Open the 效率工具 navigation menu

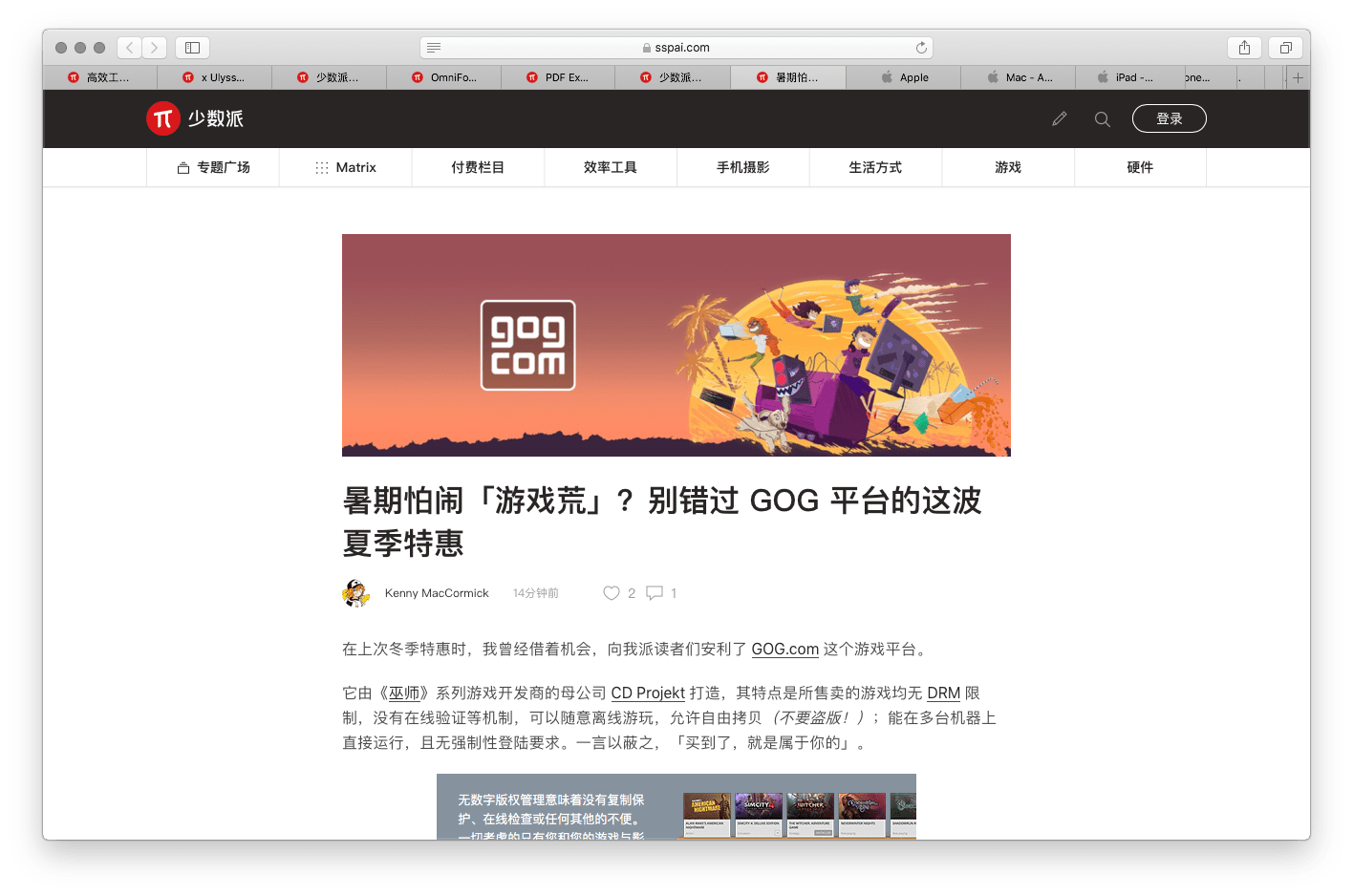tap(610, 167)
